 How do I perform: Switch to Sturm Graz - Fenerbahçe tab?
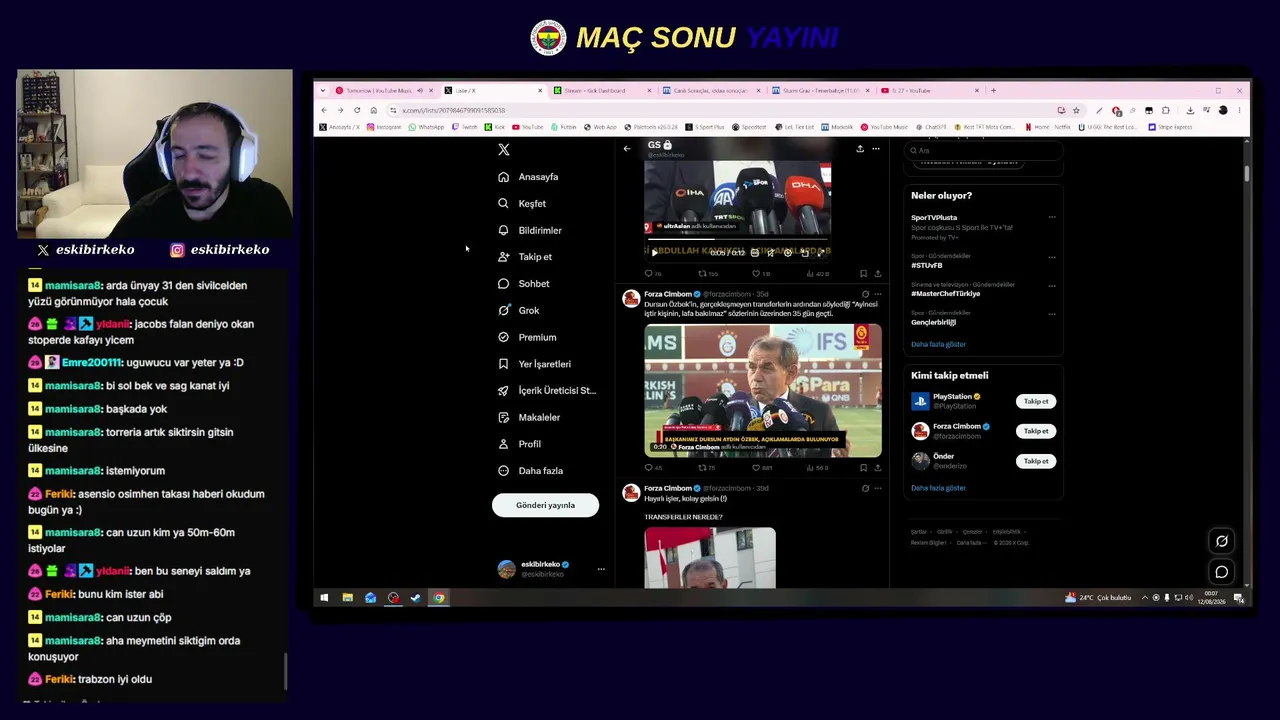click(821, 91)
